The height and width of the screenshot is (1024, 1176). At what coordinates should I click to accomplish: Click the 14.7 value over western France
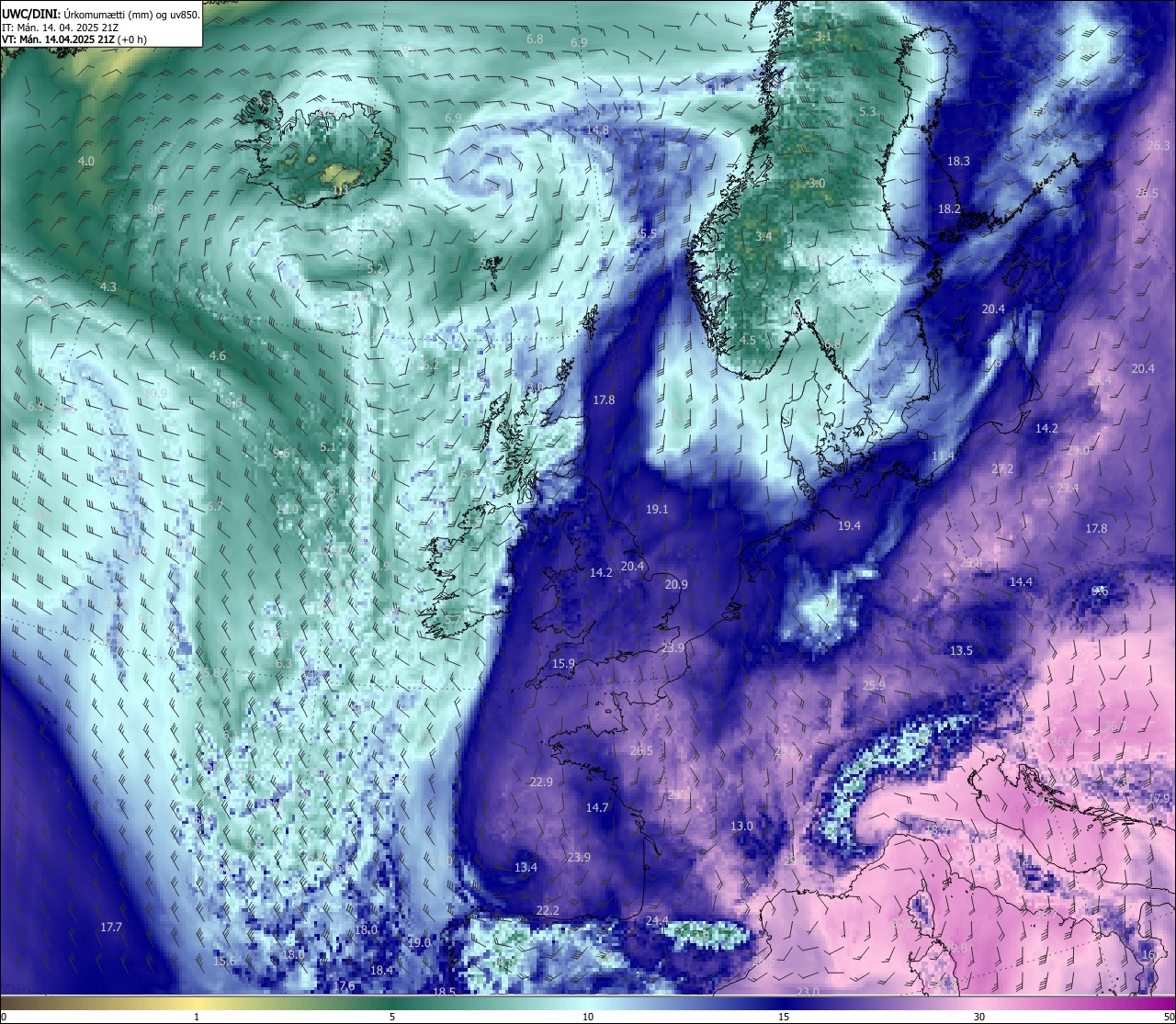[597, 807]
